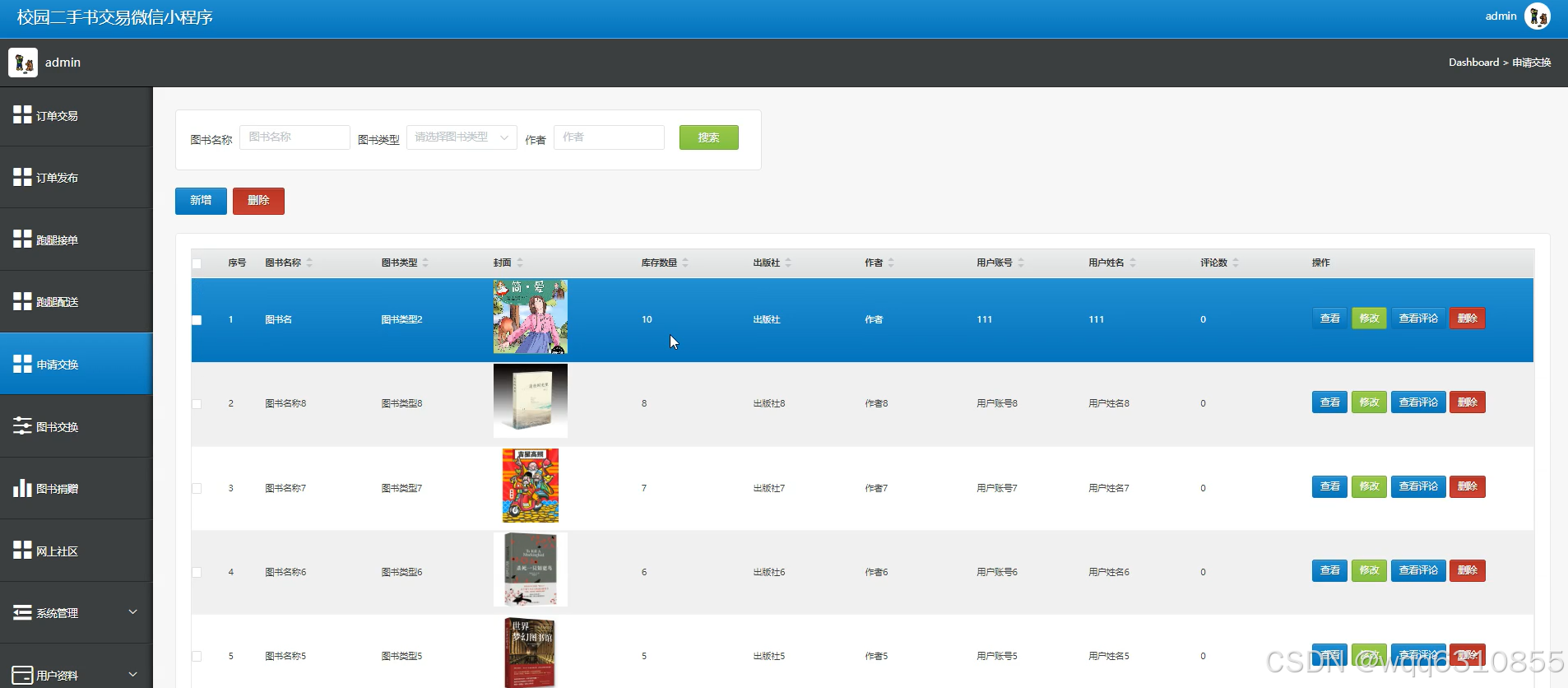
Task: Sort by 库存数量 column arrows
Action: [685, 263]
